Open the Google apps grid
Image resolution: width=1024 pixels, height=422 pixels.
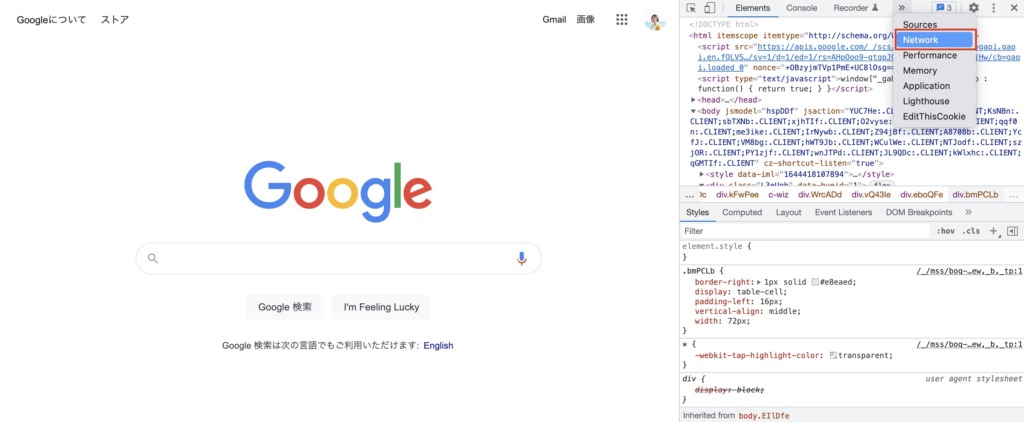(x=622, y=20)
